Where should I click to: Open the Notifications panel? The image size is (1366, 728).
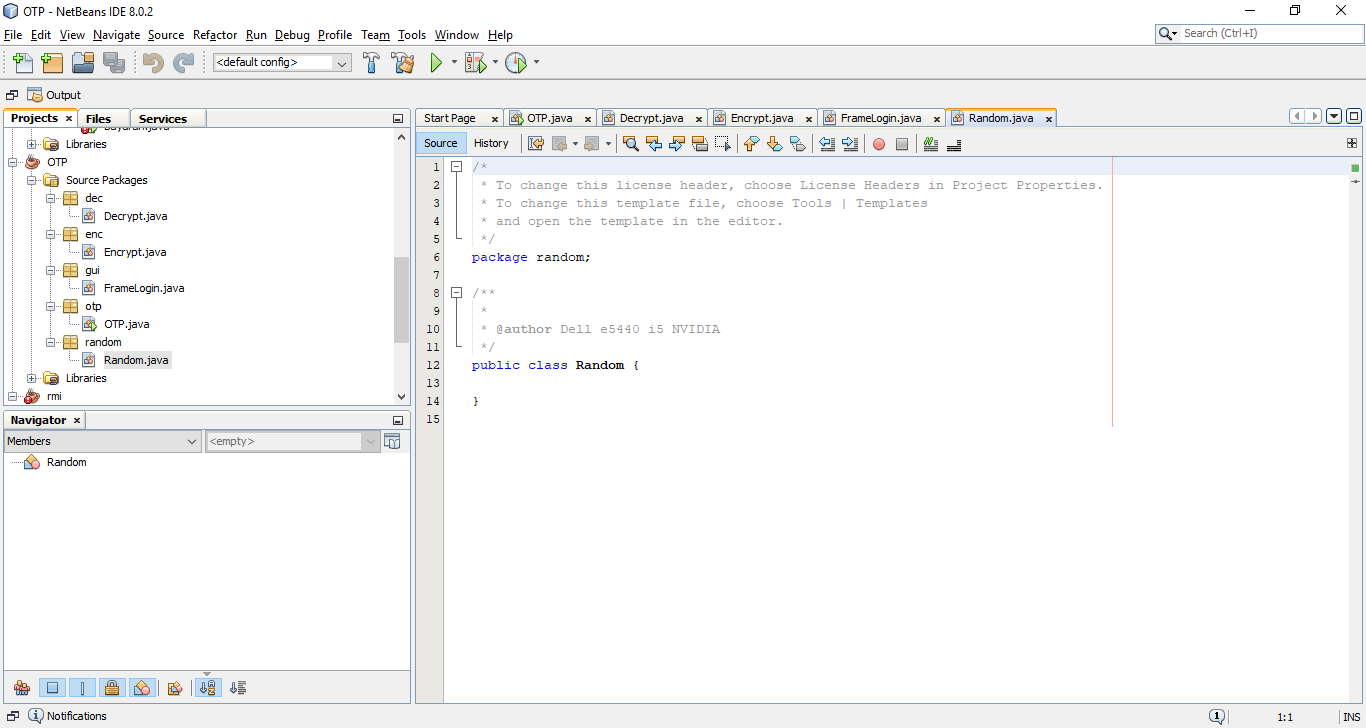[x=67, y=715]
